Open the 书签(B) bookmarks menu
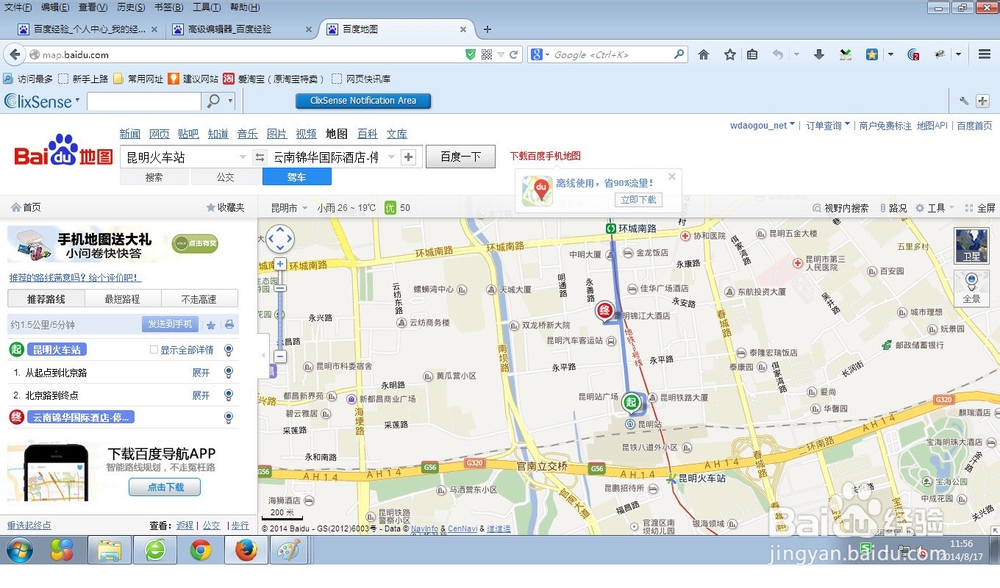The height and width of the screenshot is (588, 1000). [168, 7]
